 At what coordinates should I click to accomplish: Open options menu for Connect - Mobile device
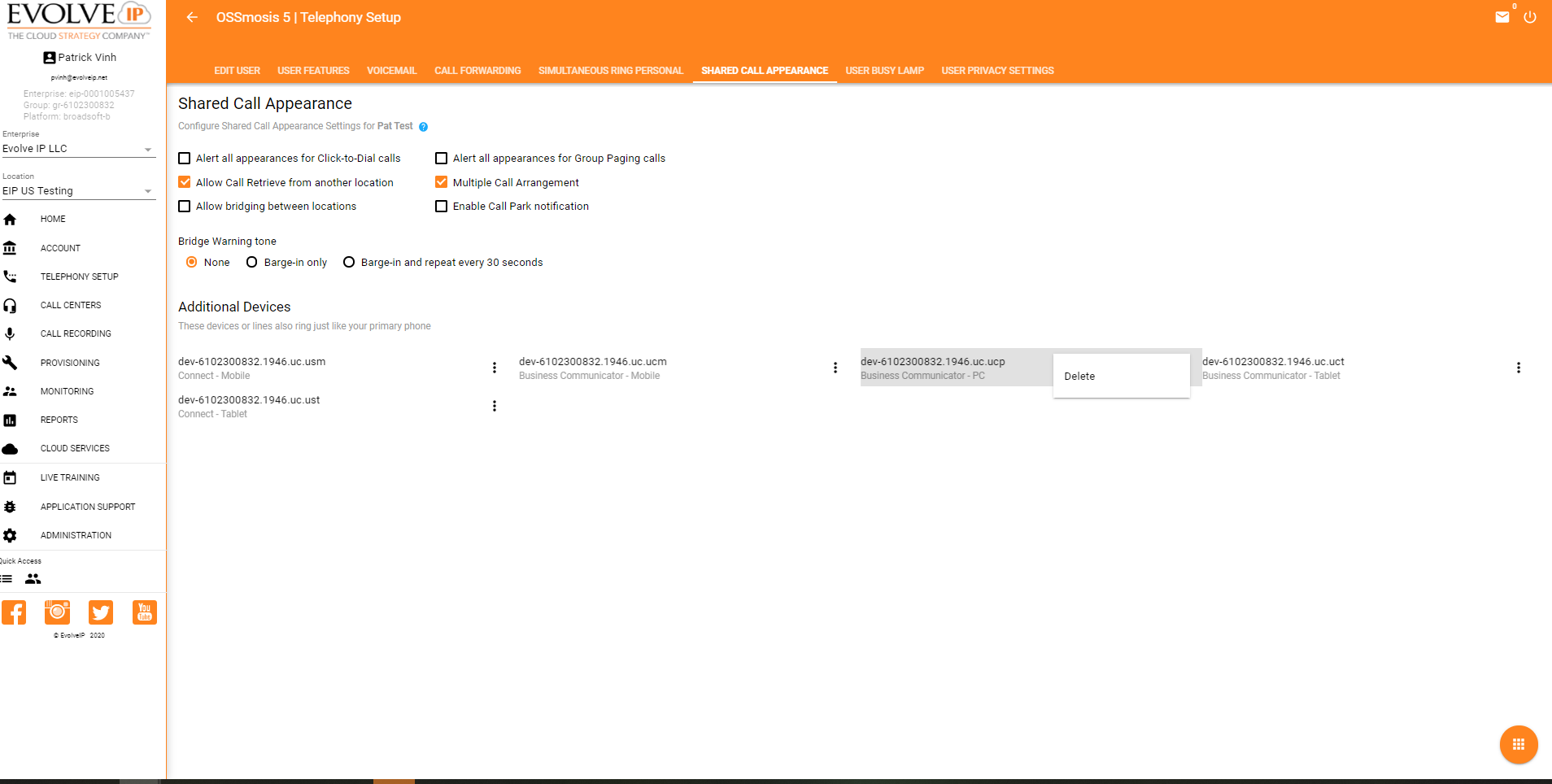tap(494, 368)
